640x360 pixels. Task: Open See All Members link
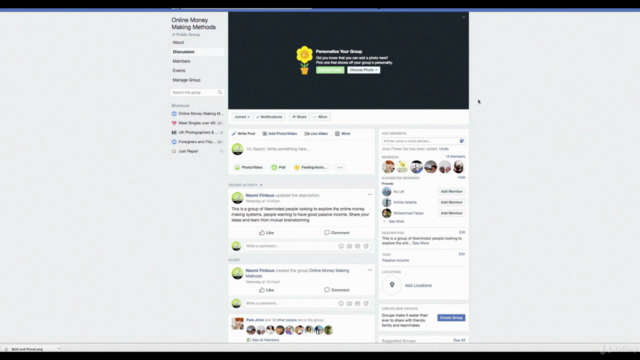coord(265,340)
